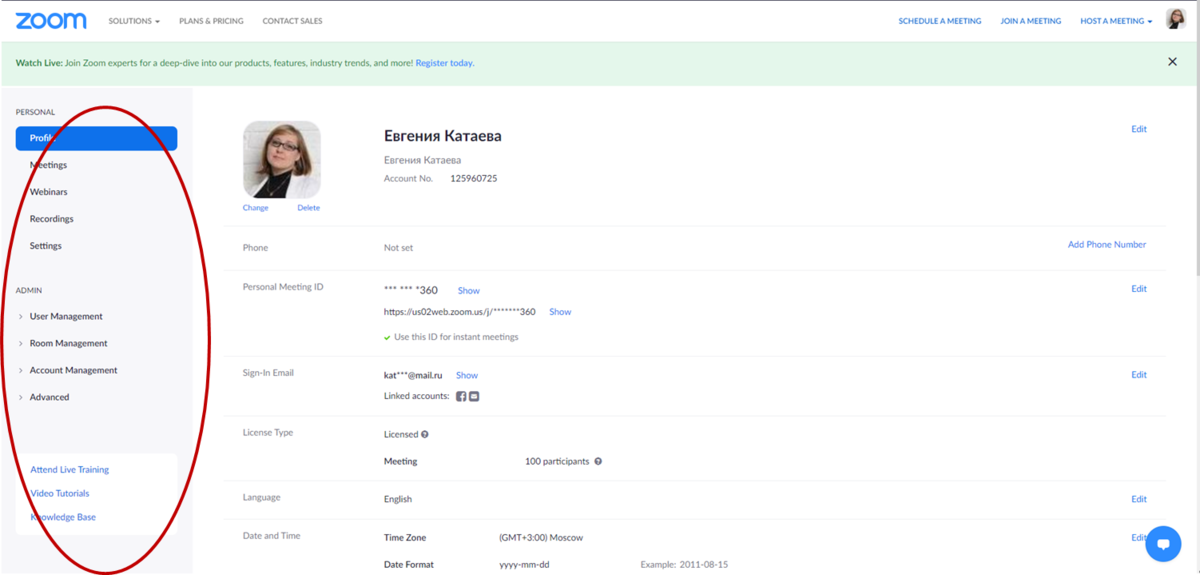1200x575 pixels.
Task: Click the phone 'Not set' text
Action: [398, 248]
